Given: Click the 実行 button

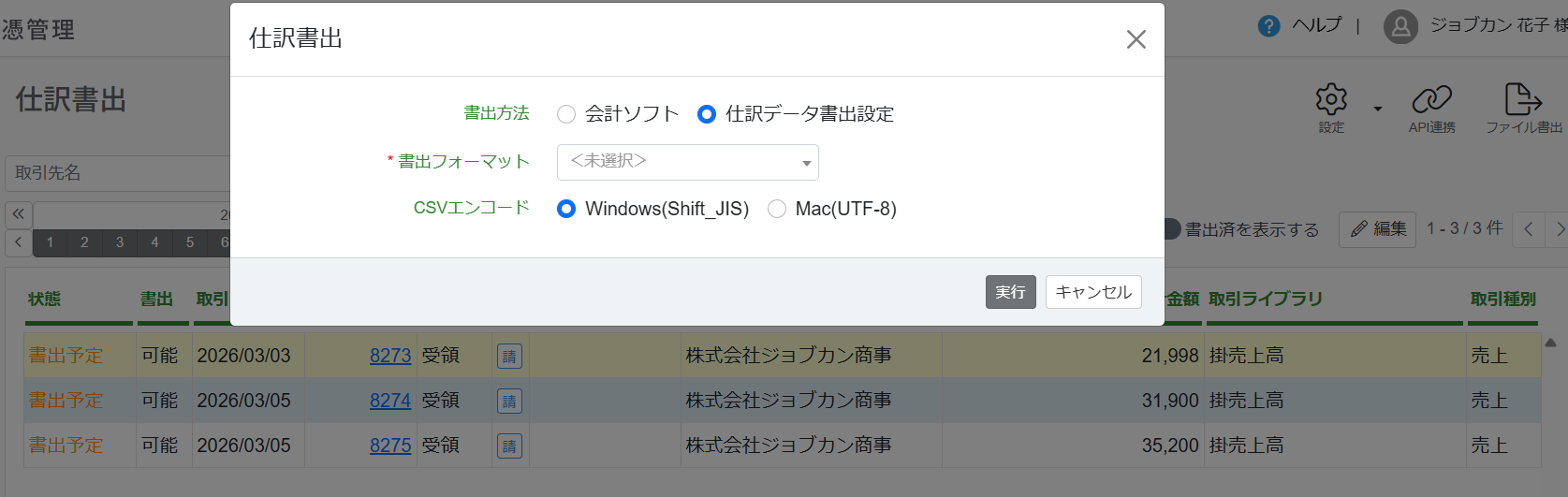Looking at the screenshot, I should tap(1010, 292).
